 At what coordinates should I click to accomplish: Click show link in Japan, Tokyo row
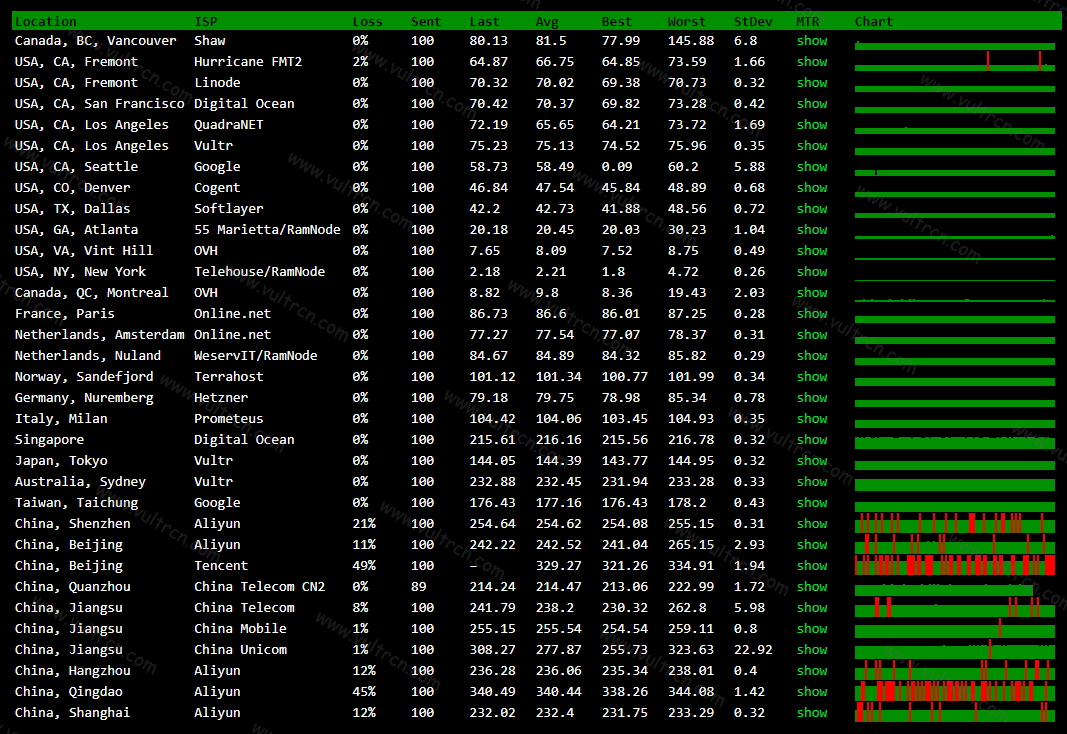[812, 461]
